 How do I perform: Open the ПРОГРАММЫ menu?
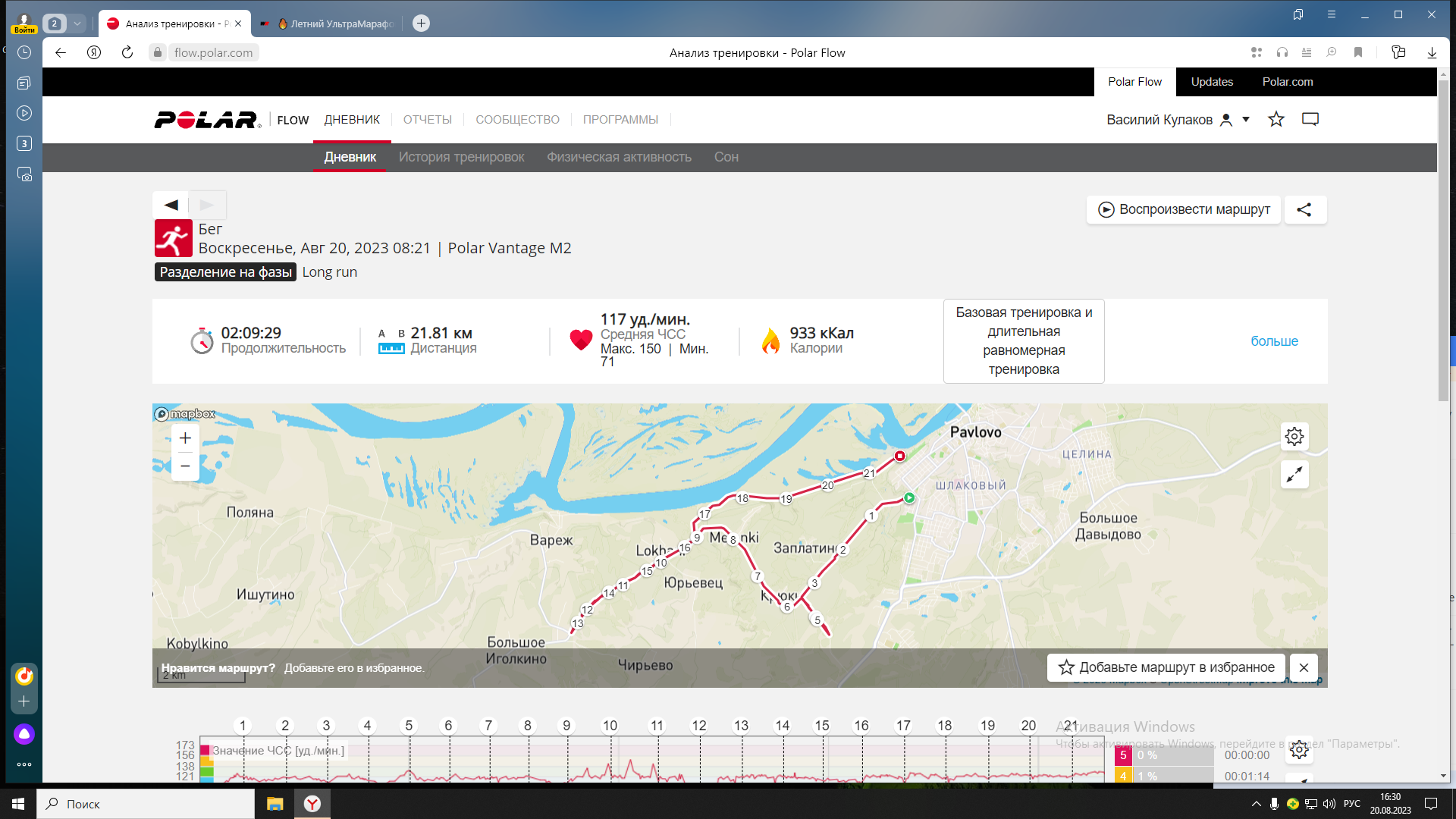(620, 120)
